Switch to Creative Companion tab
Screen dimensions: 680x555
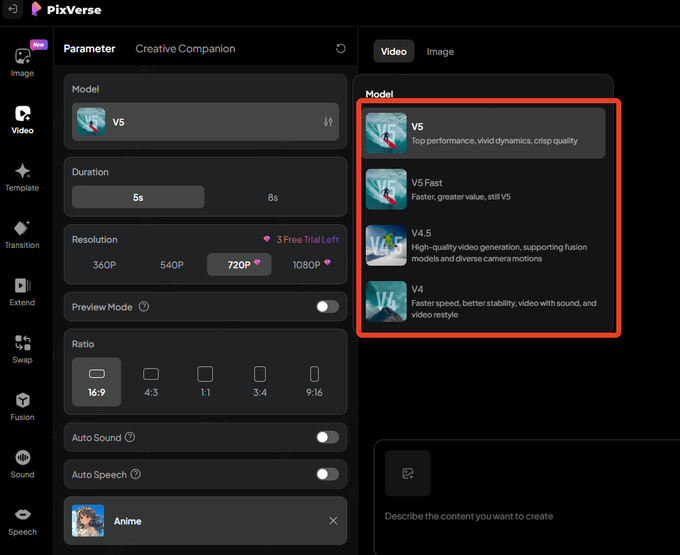tap(185, 48)
